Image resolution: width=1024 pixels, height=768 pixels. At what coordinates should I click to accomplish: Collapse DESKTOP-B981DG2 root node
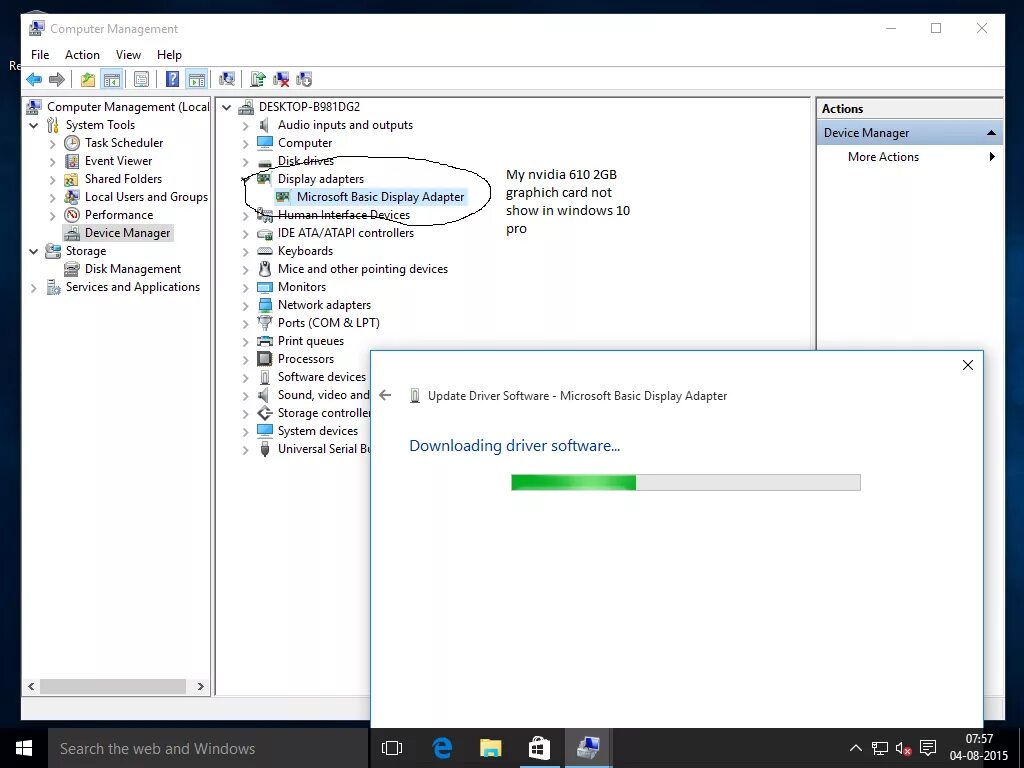click(x=227, y=107)
